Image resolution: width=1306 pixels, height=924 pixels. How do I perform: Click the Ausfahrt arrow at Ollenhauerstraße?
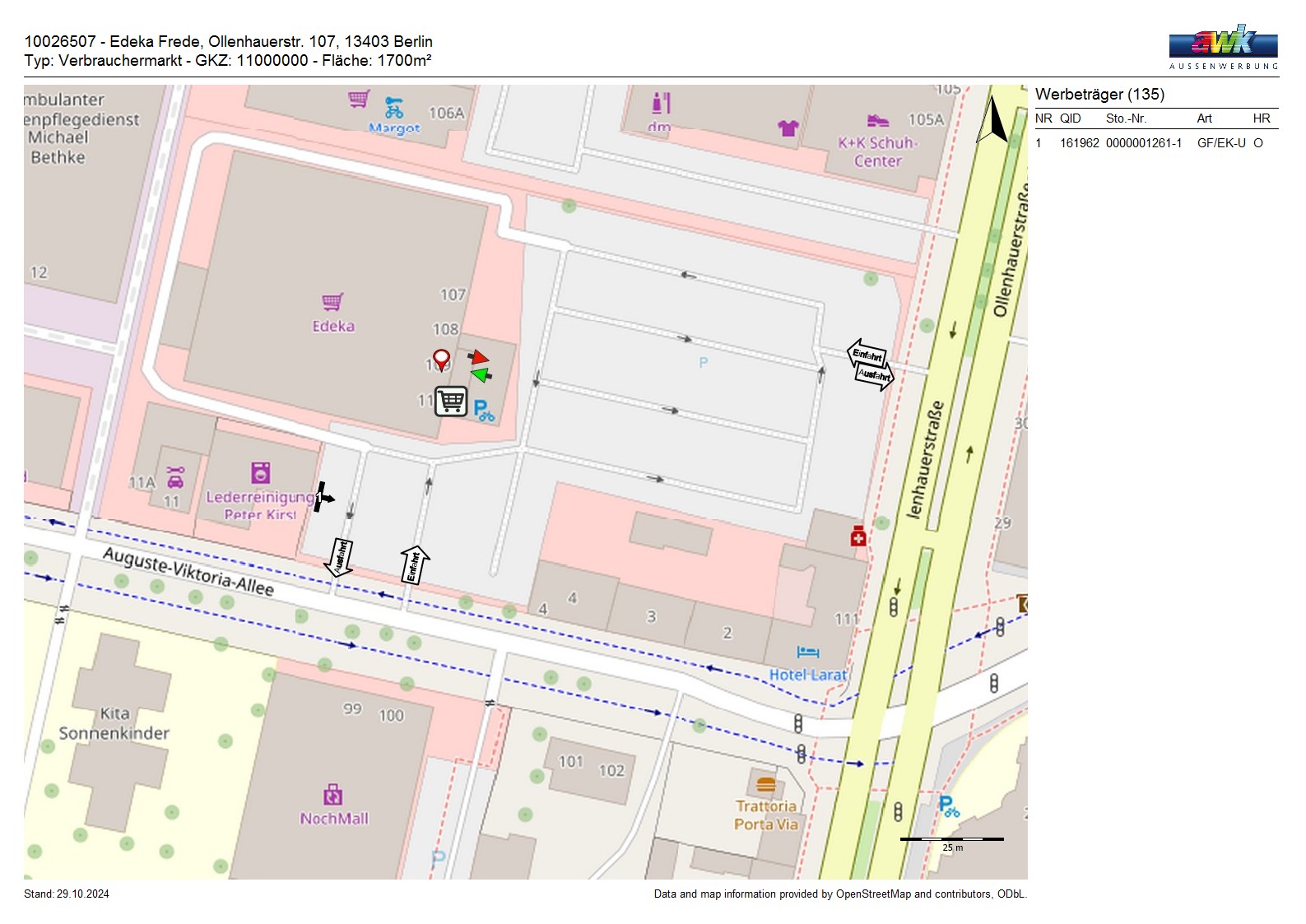tap(875, 375)
